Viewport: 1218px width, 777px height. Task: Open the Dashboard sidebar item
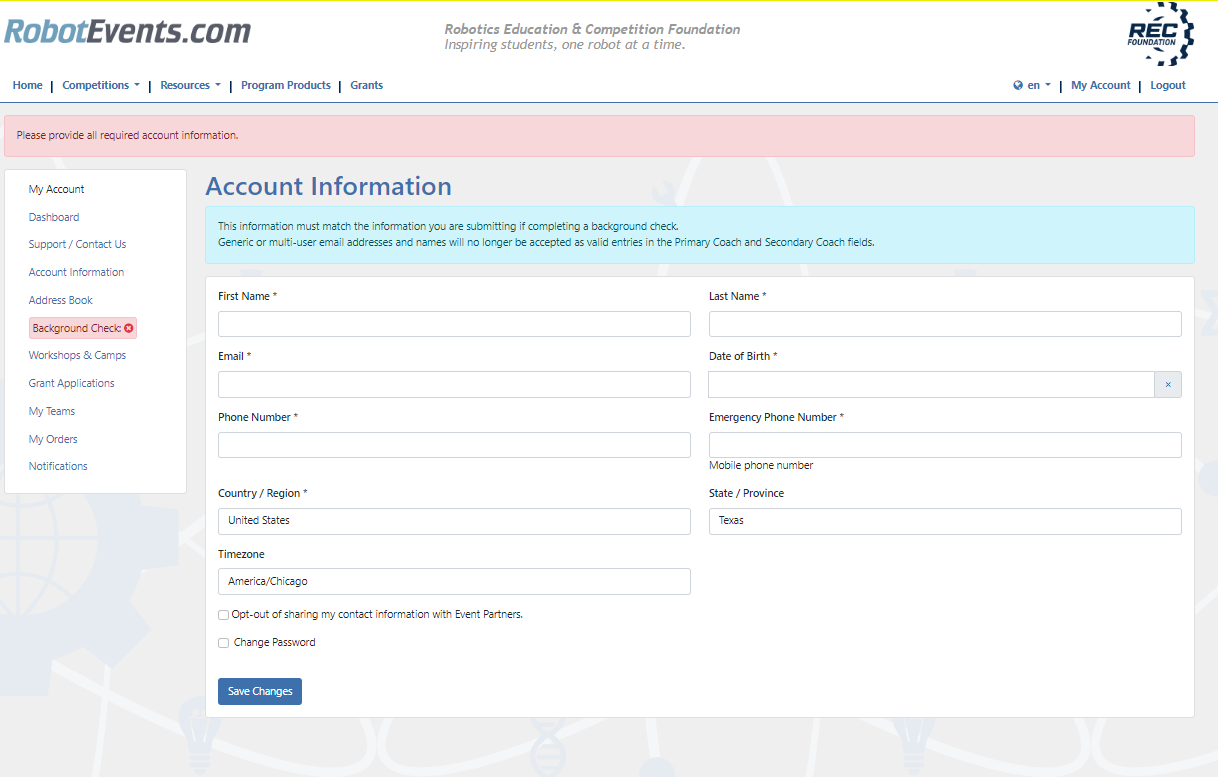tap(54, 216)
